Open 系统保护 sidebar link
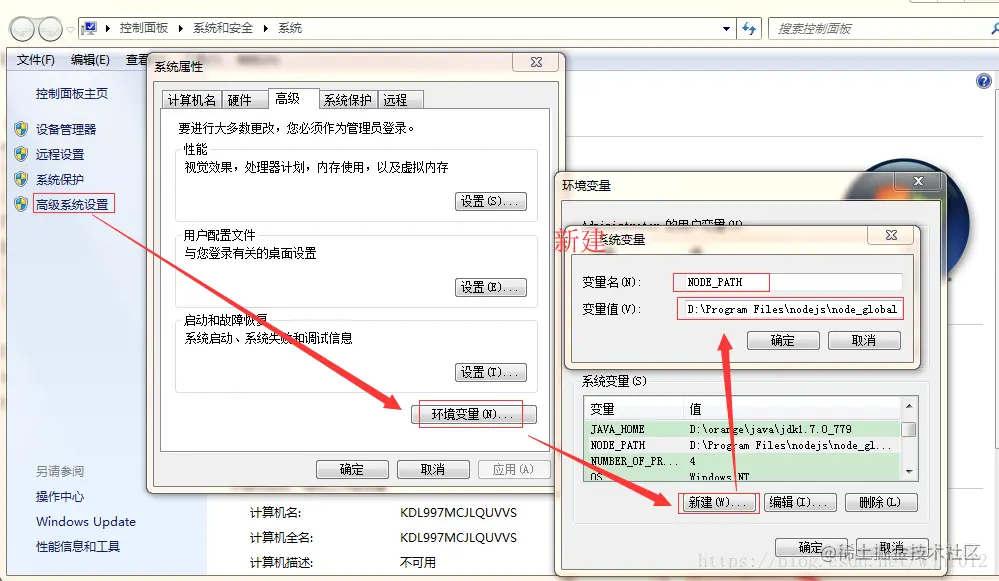 [60, 180]
